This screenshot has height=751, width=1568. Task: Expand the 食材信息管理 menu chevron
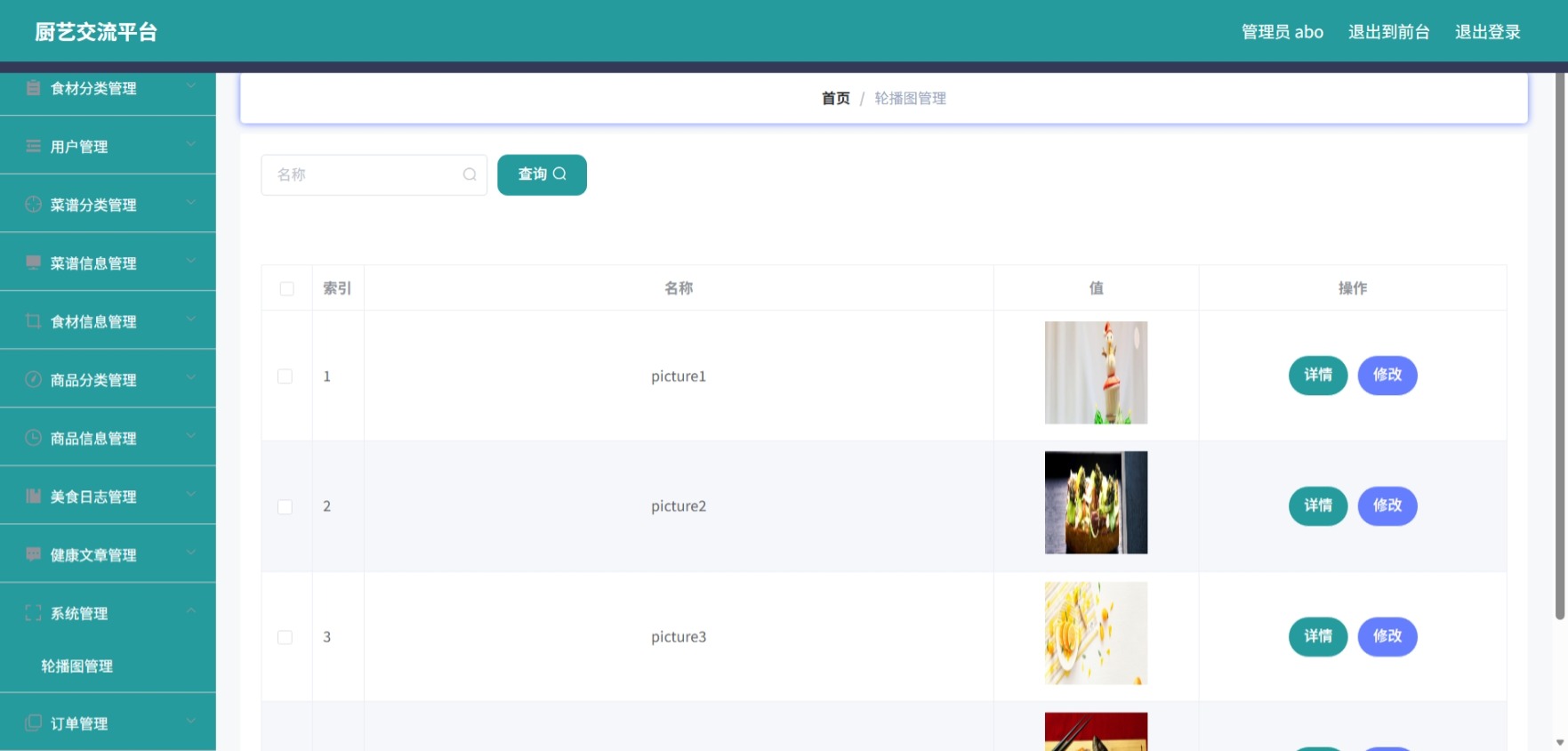190,319
